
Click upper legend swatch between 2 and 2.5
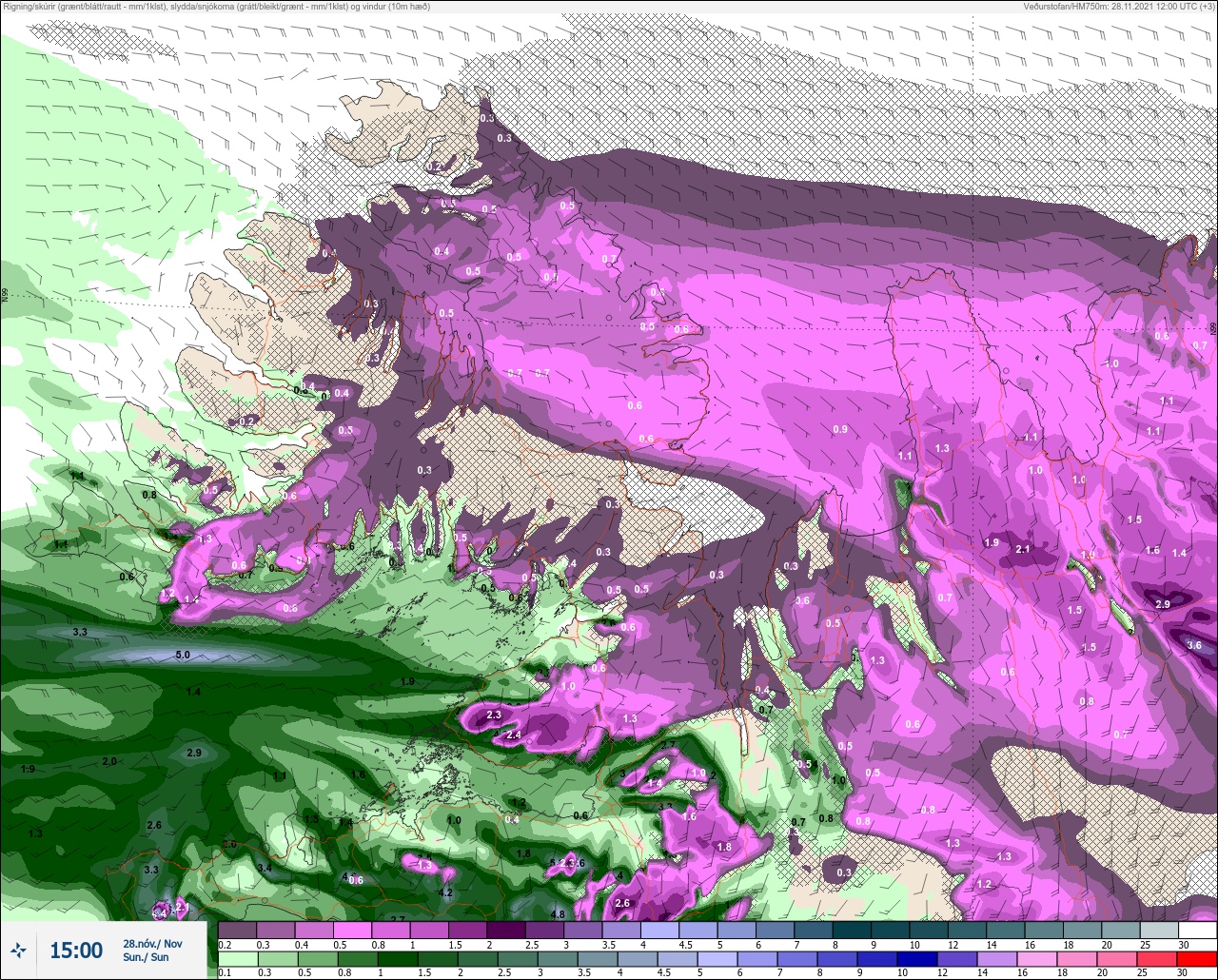pos(506,930)
